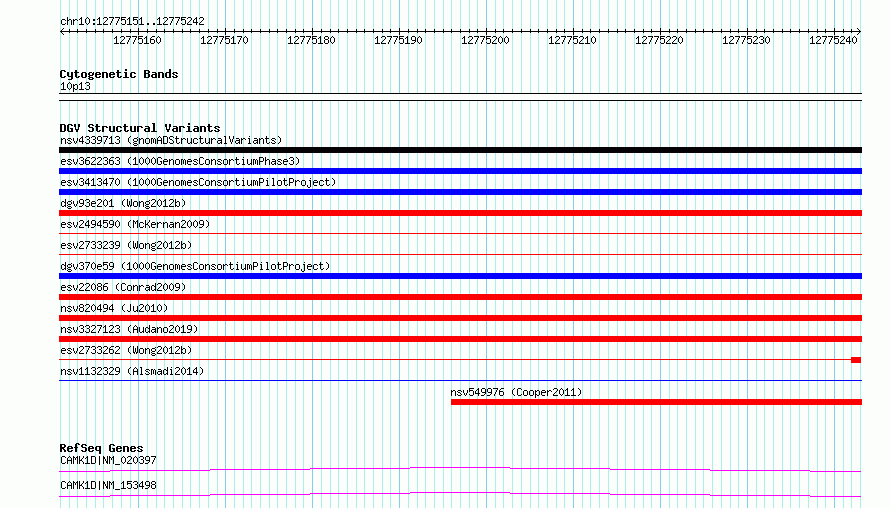Open variant nsv4339713 gnomADStructuralVariants label
Screen dimensions: 890x508
[171, 140]
